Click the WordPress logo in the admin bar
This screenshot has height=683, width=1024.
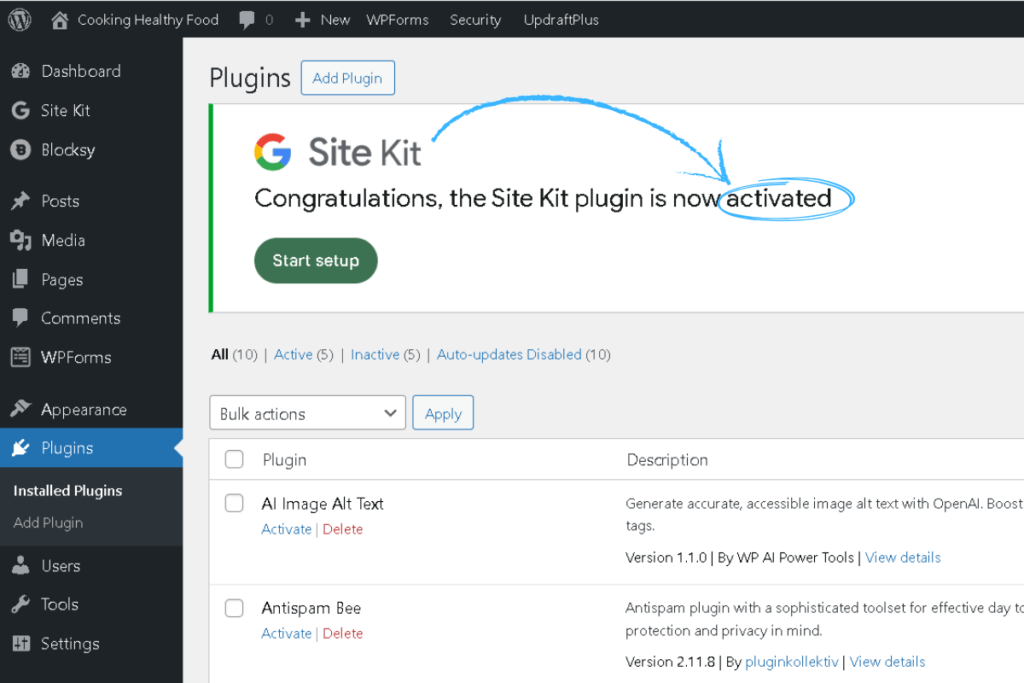pos(18,19)
